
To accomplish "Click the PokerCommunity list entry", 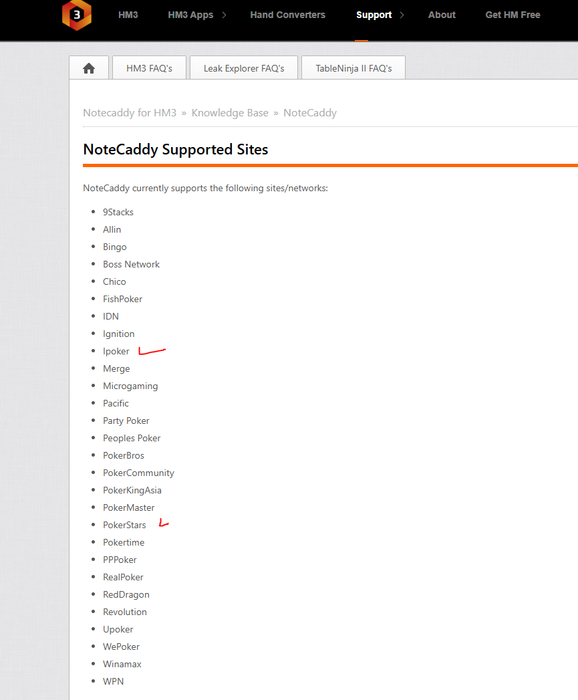I will pos(138,473).
